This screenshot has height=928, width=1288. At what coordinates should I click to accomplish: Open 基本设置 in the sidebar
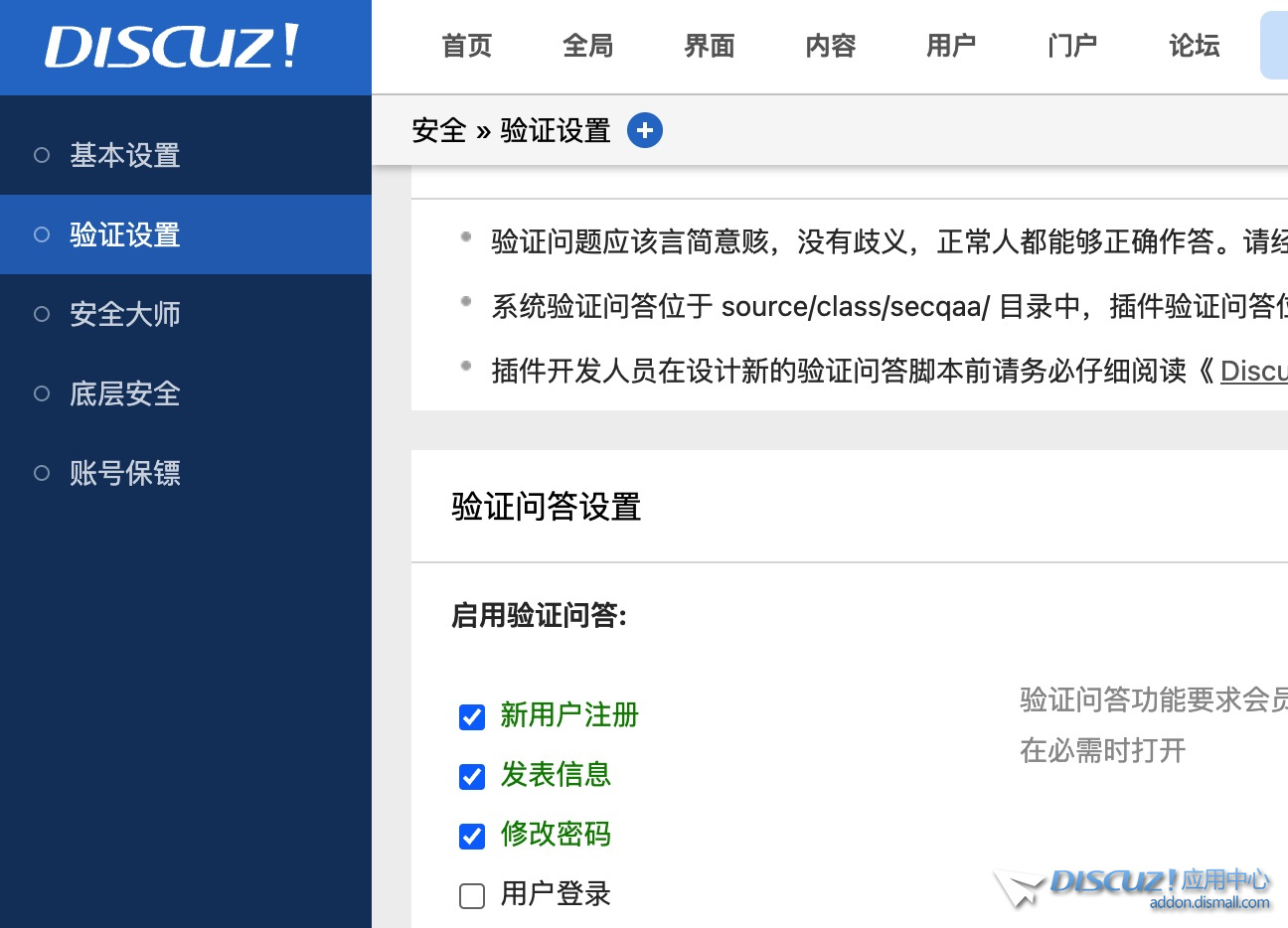click(125, 155)
